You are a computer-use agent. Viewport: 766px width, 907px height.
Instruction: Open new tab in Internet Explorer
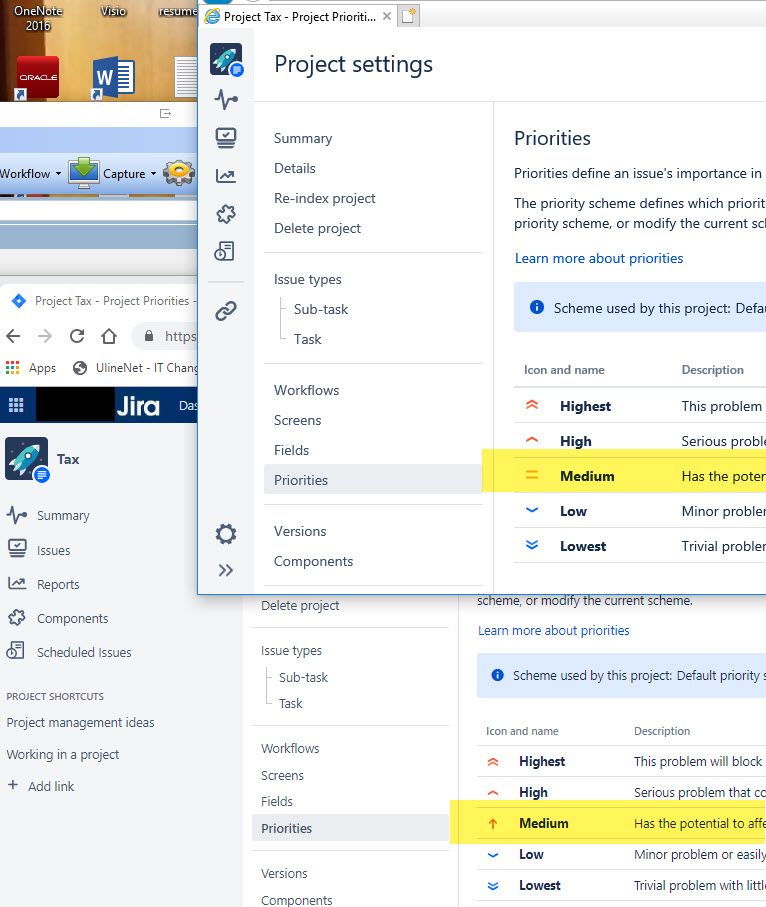[409, 16]
